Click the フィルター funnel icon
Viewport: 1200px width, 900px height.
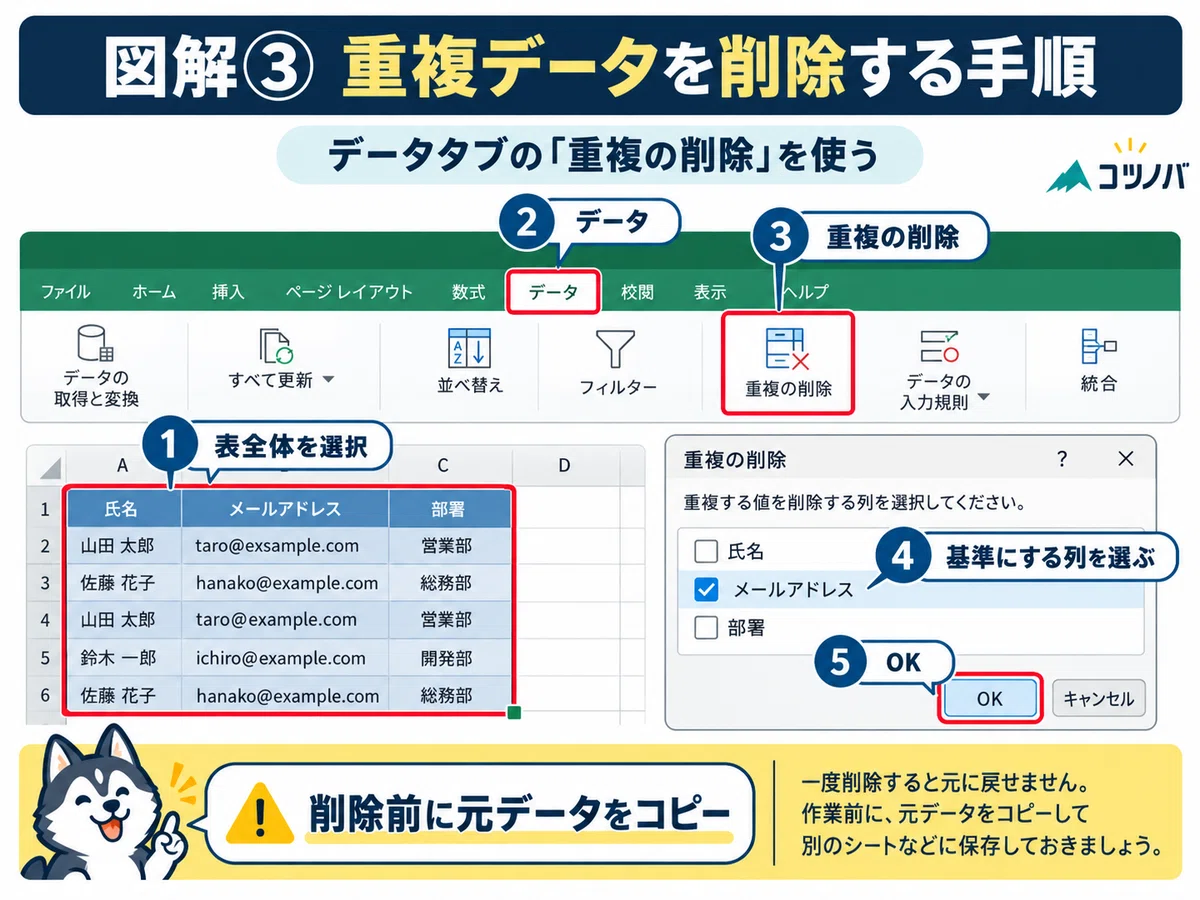point(616,349)
